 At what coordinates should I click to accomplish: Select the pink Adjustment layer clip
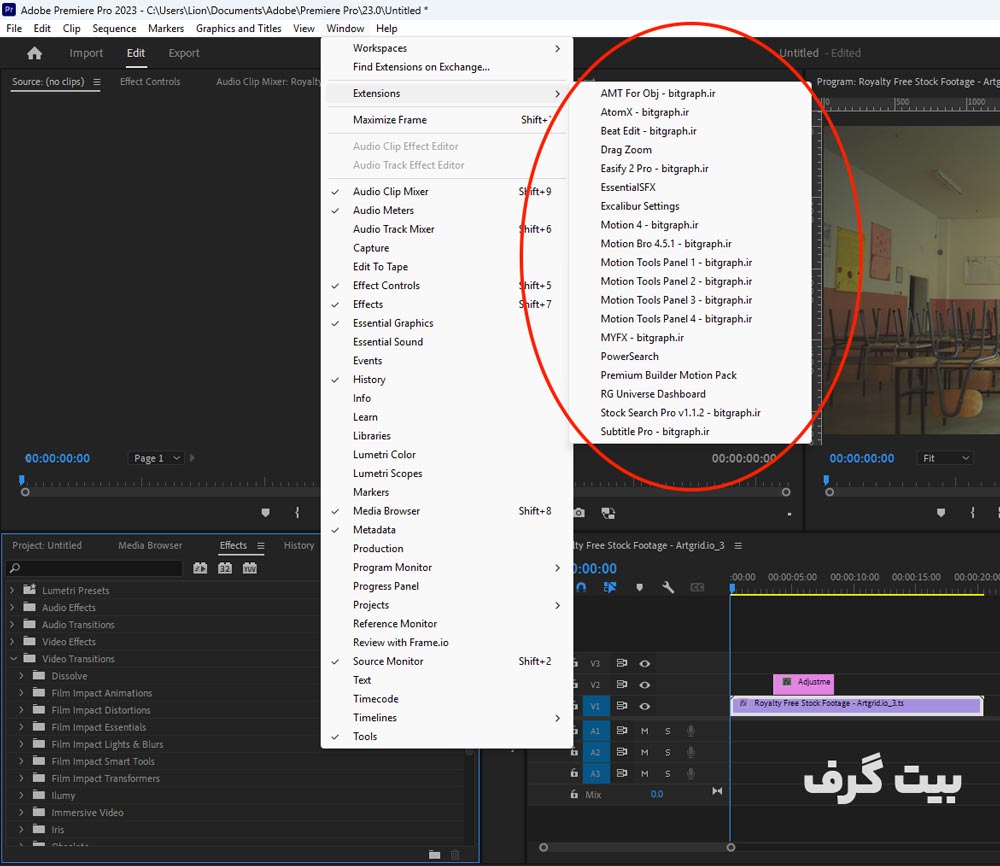pyautogui.click(x=803, y=684)
